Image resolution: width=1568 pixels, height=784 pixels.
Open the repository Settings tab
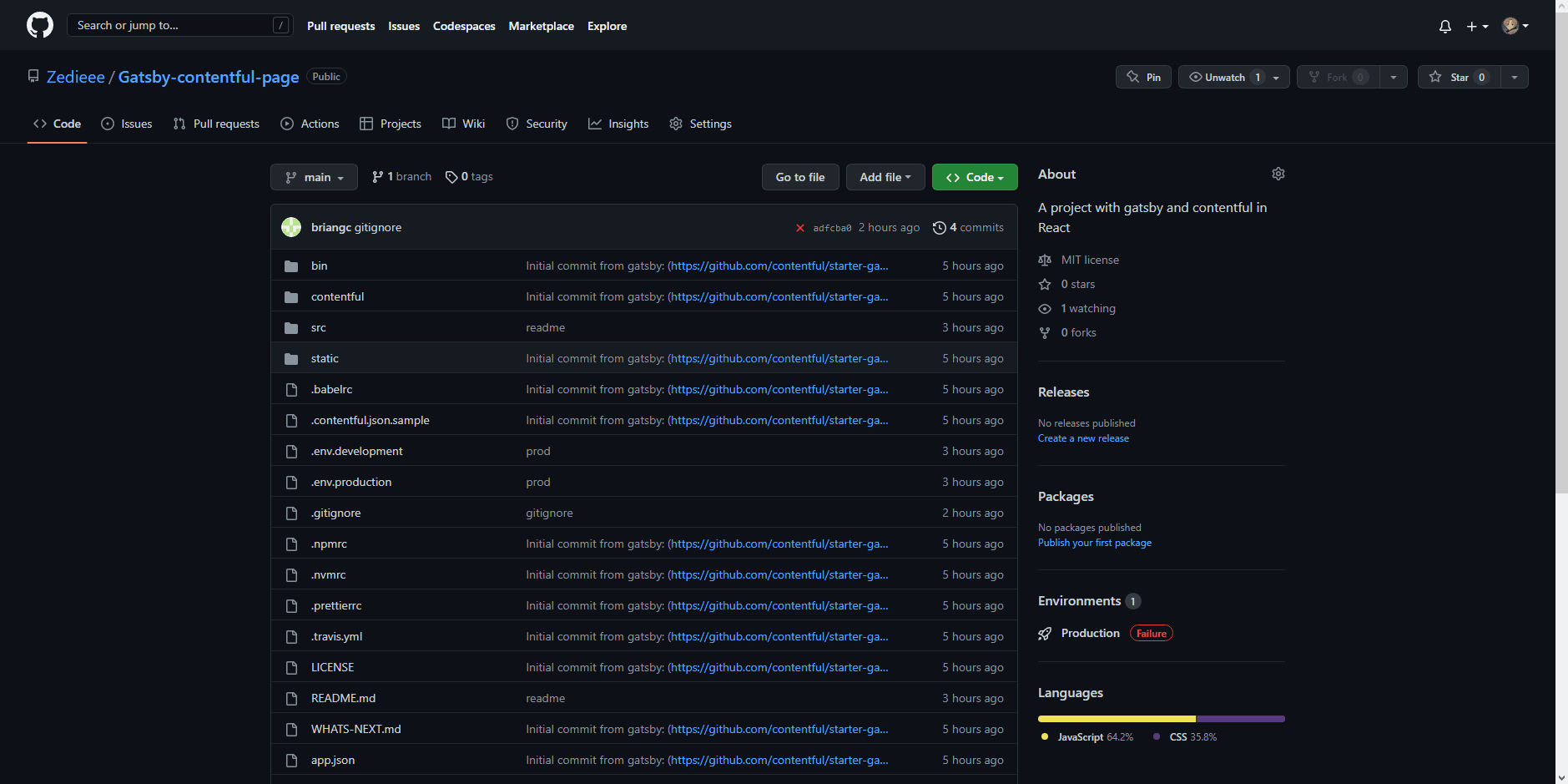point(700,124)
